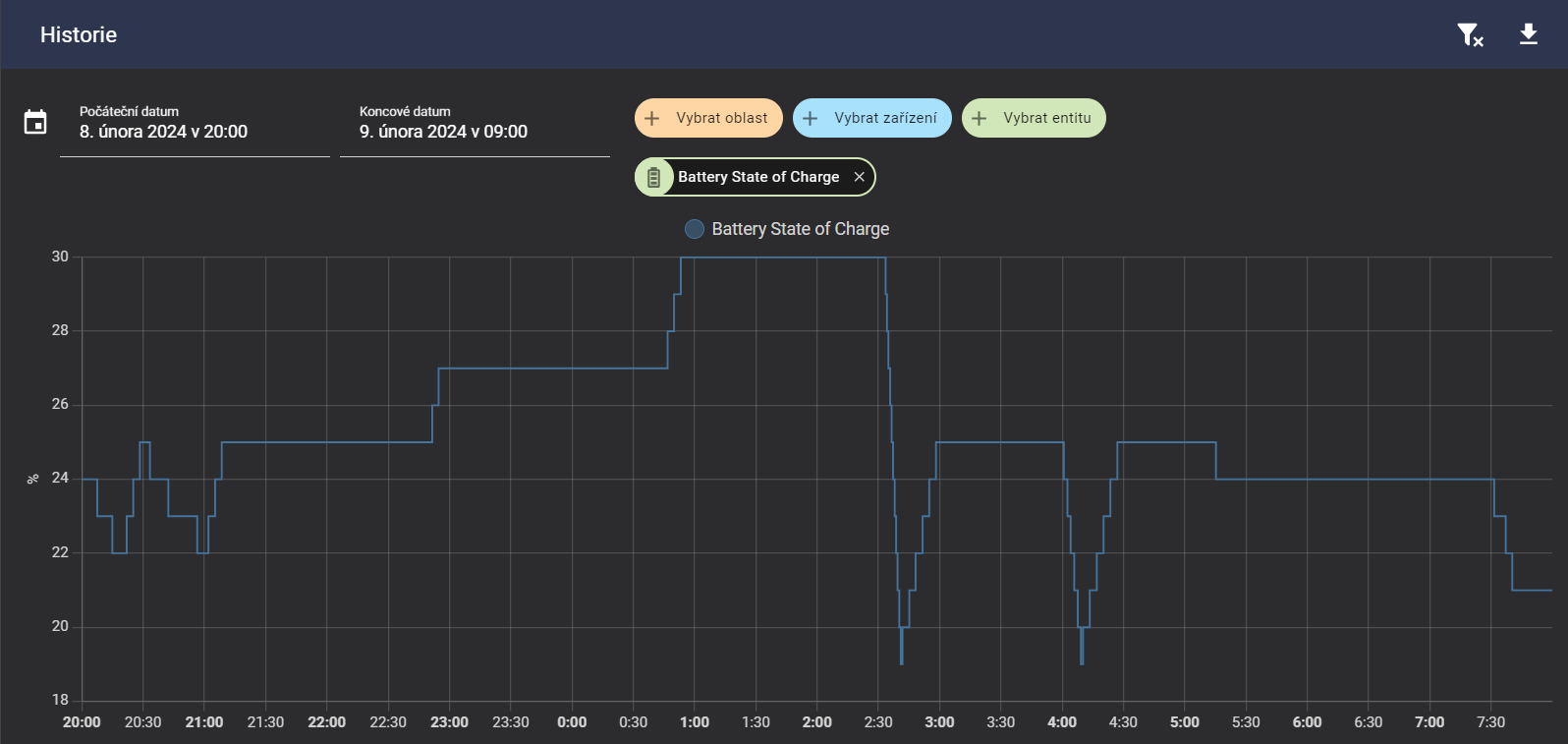
Task: Click the % unit label on the y-axis
Action: (x=32, y=479)
